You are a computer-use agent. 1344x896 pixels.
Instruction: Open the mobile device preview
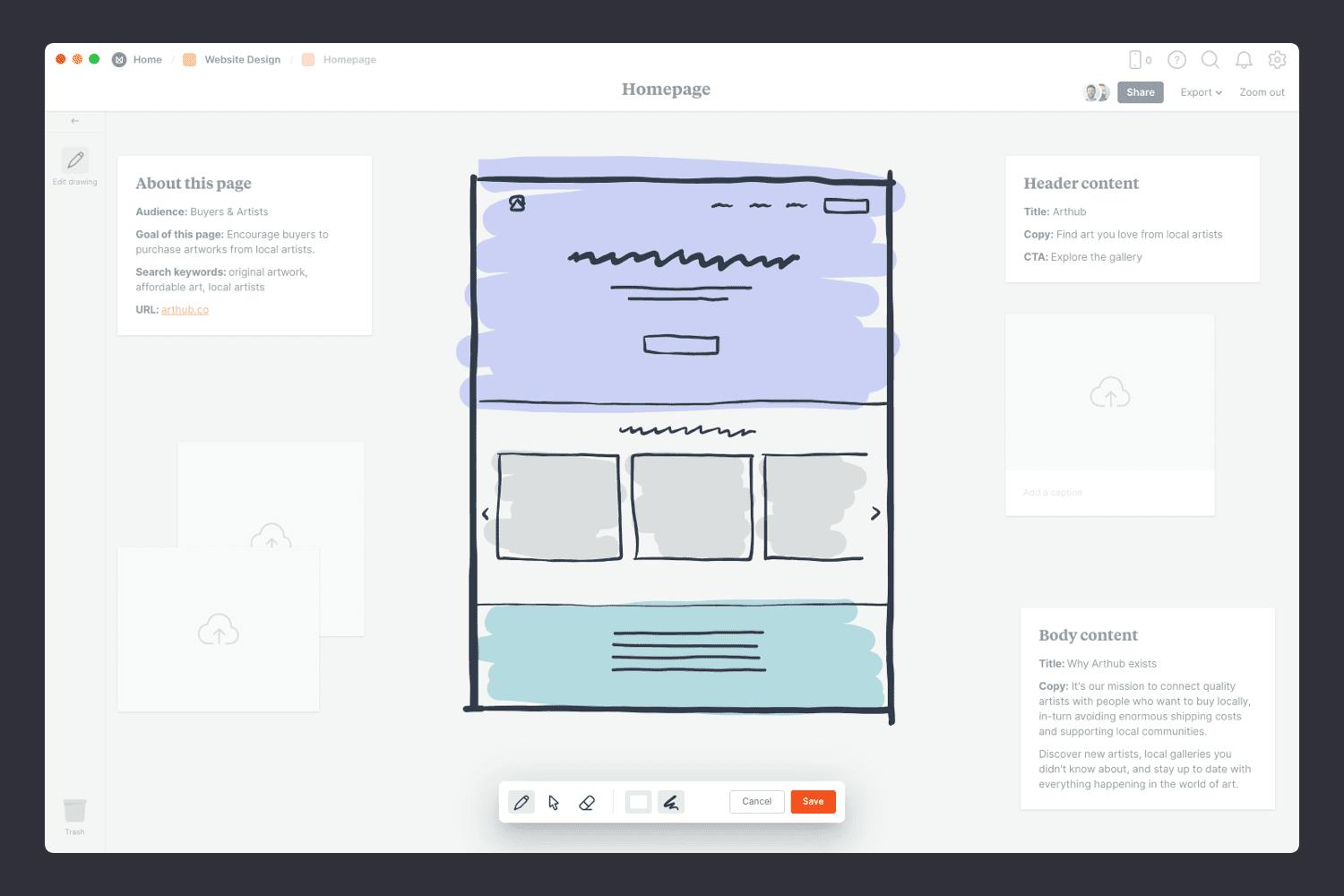pyautogui.click(x=1136, y=59)
